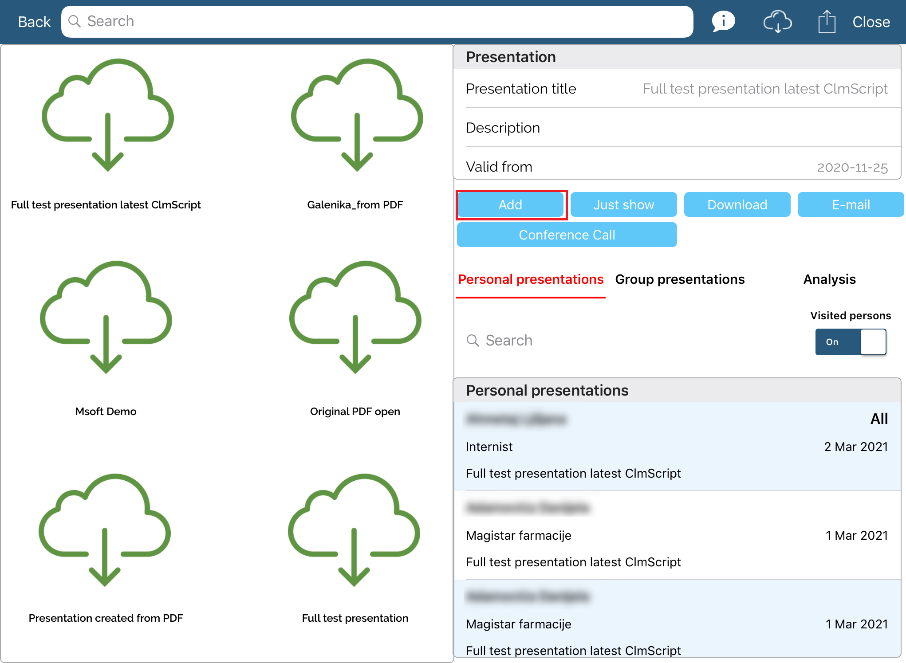Open the Internist entry dated 2 Mar 2021
The width and height of the screenshot is (906, 663).
point(676,447)
